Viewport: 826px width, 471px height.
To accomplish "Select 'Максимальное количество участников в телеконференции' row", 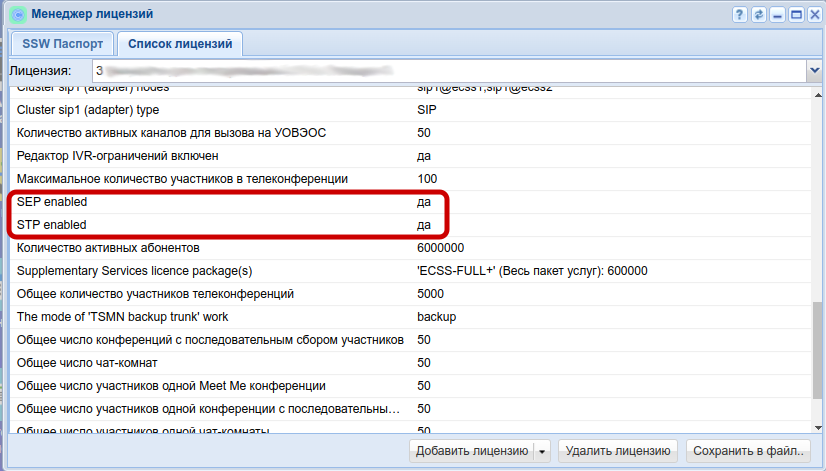I will 410,179.
